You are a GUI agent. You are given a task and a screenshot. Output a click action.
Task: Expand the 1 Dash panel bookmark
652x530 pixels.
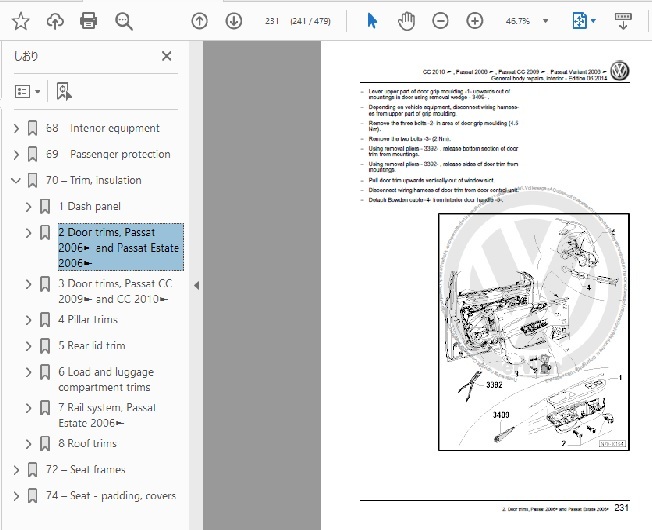tap(28, 207)
